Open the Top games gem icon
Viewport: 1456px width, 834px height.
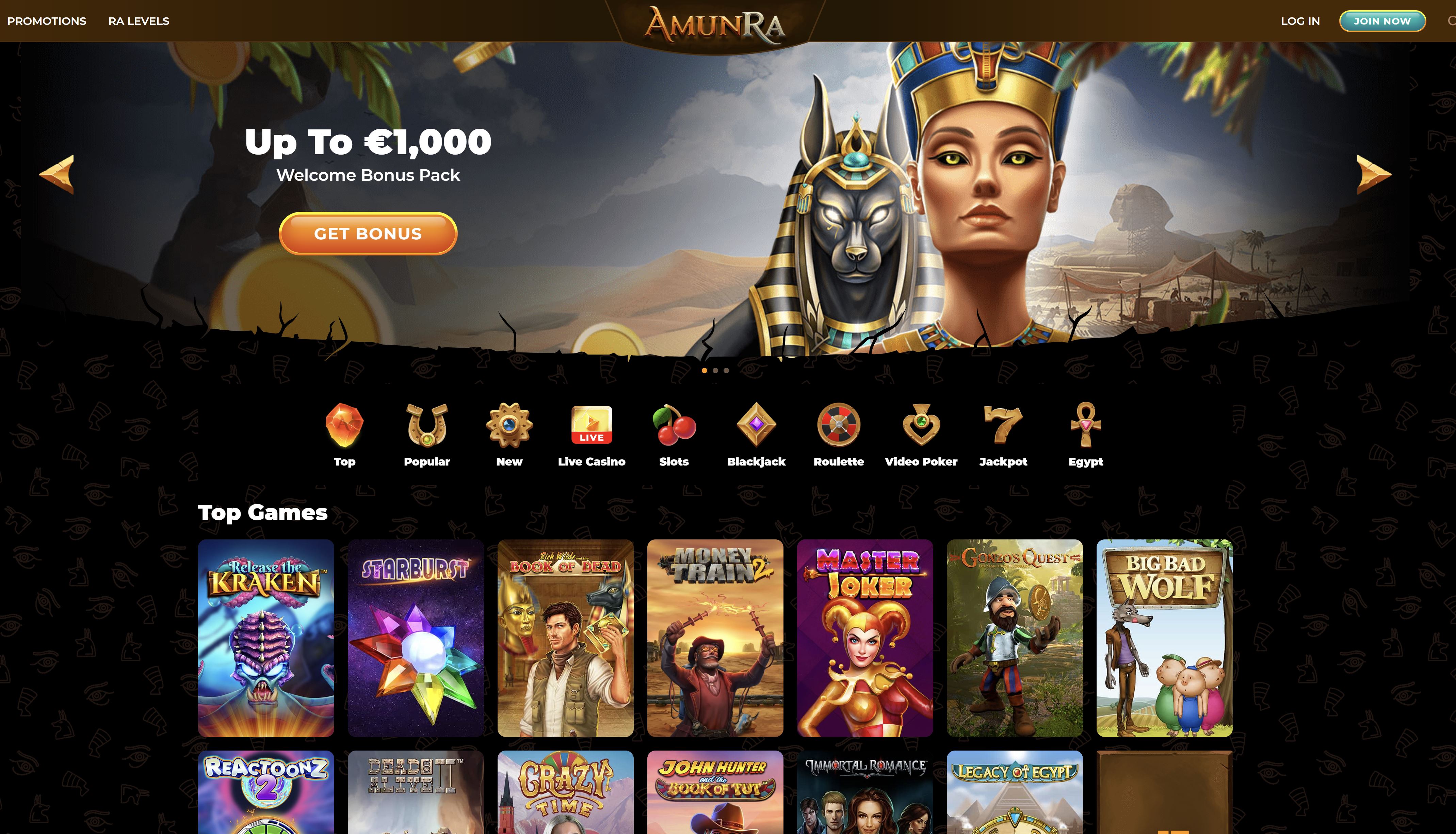tap(344, 425)
